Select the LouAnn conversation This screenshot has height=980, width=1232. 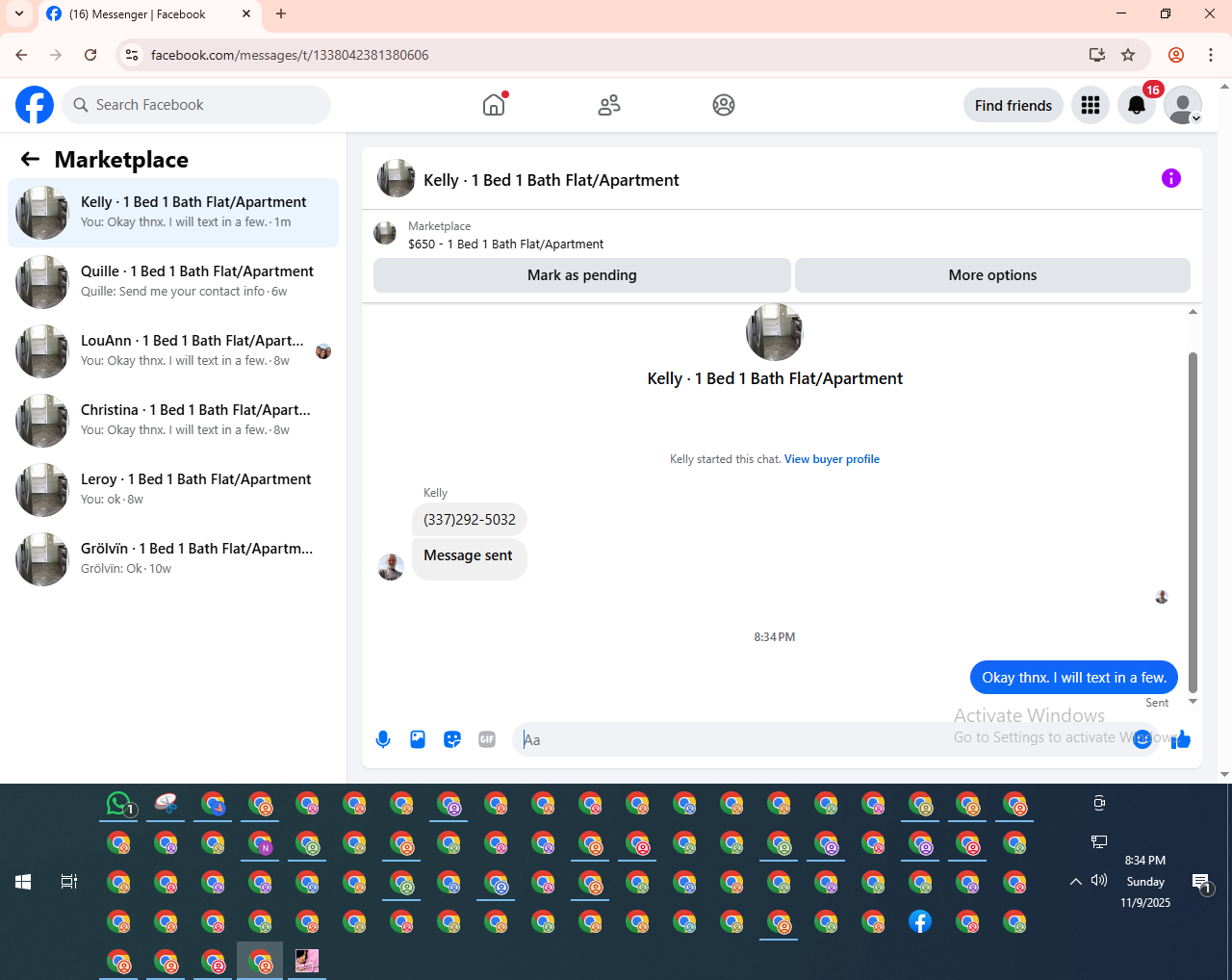point(173,351)
